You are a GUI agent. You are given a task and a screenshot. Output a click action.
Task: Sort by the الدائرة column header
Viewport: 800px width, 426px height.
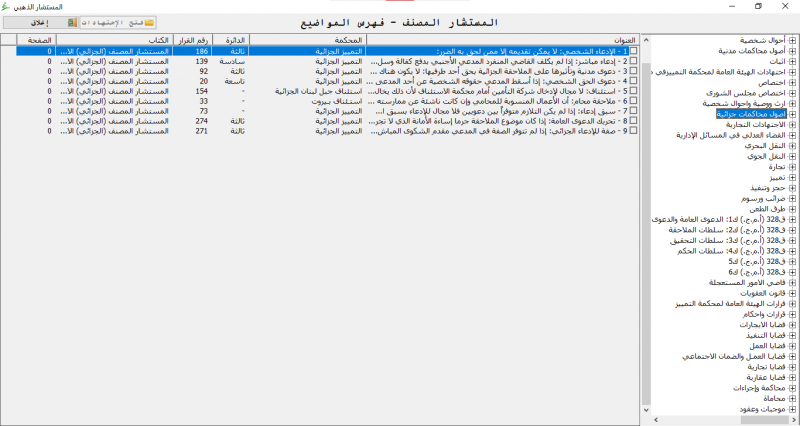point(231,40)
